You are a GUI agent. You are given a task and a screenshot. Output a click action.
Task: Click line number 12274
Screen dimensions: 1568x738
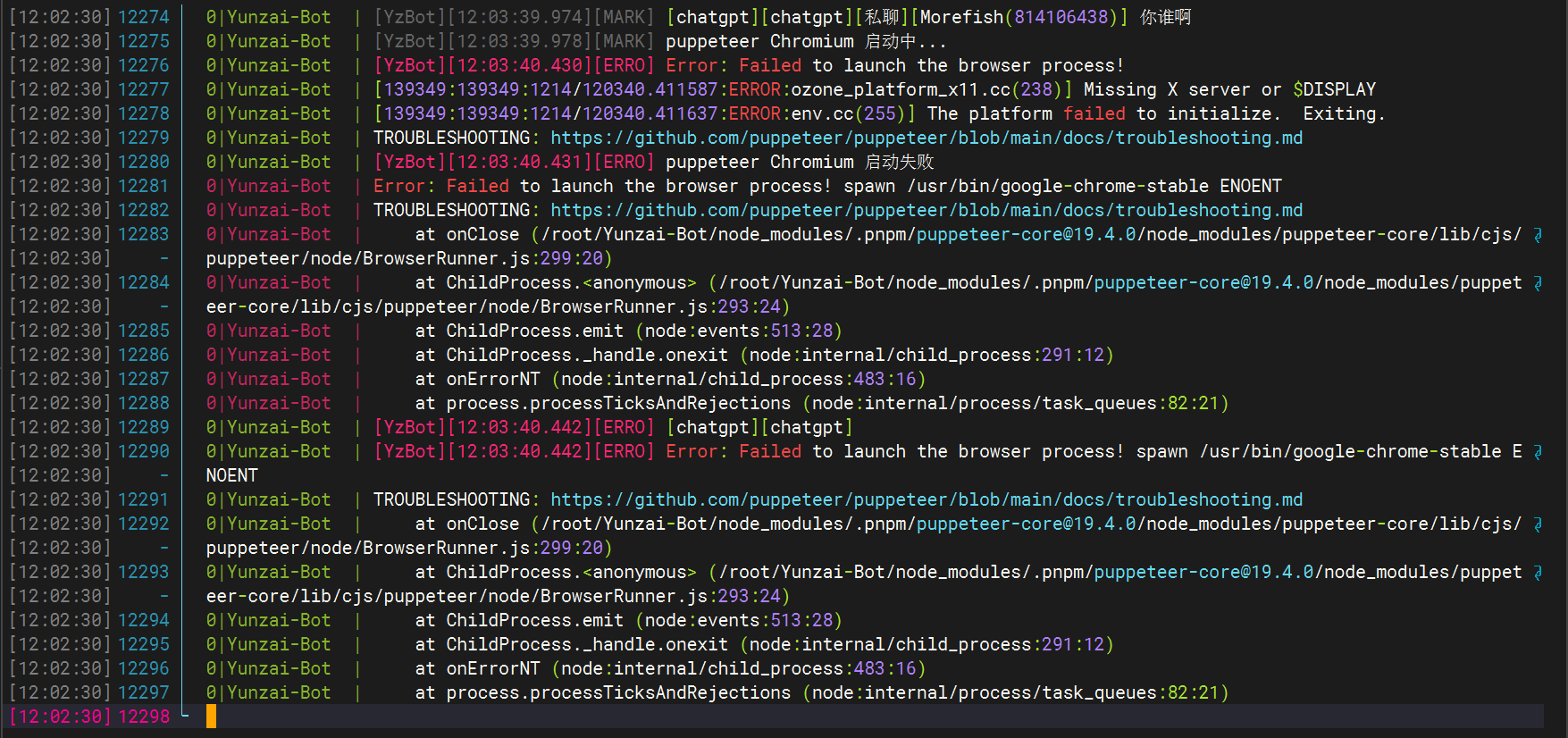[x=144, y=17]
